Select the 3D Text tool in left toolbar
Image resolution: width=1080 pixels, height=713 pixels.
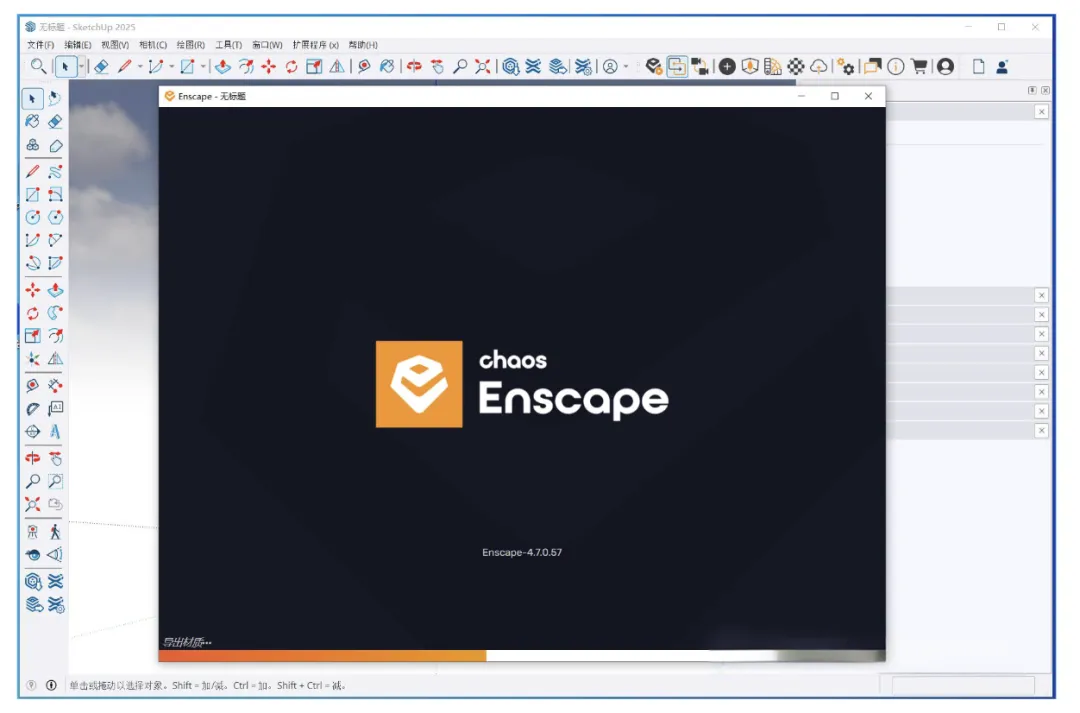(x=55, y=431)
